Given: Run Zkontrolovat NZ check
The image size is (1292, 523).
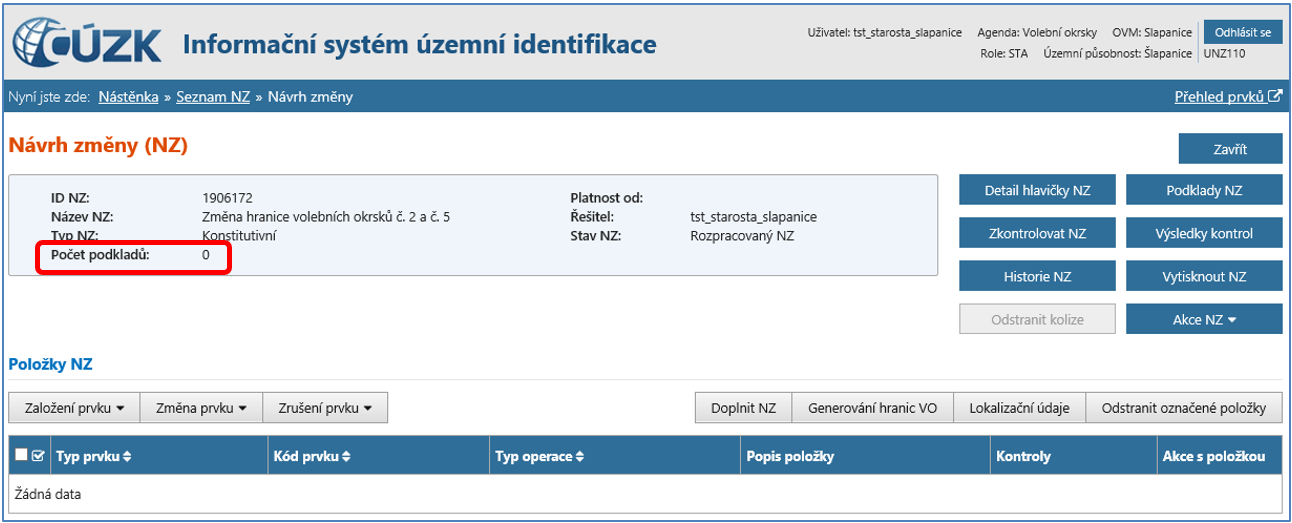Looking at the screenshot, I should [1037, 234].
